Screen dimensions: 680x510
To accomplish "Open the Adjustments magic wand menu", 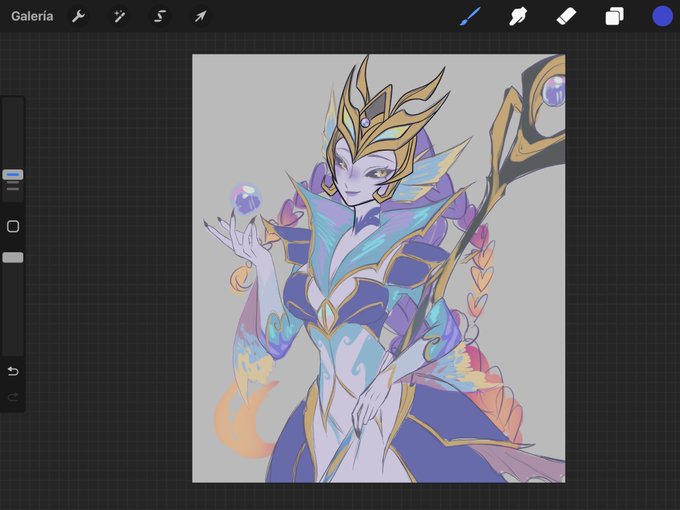I will (119, 16).
